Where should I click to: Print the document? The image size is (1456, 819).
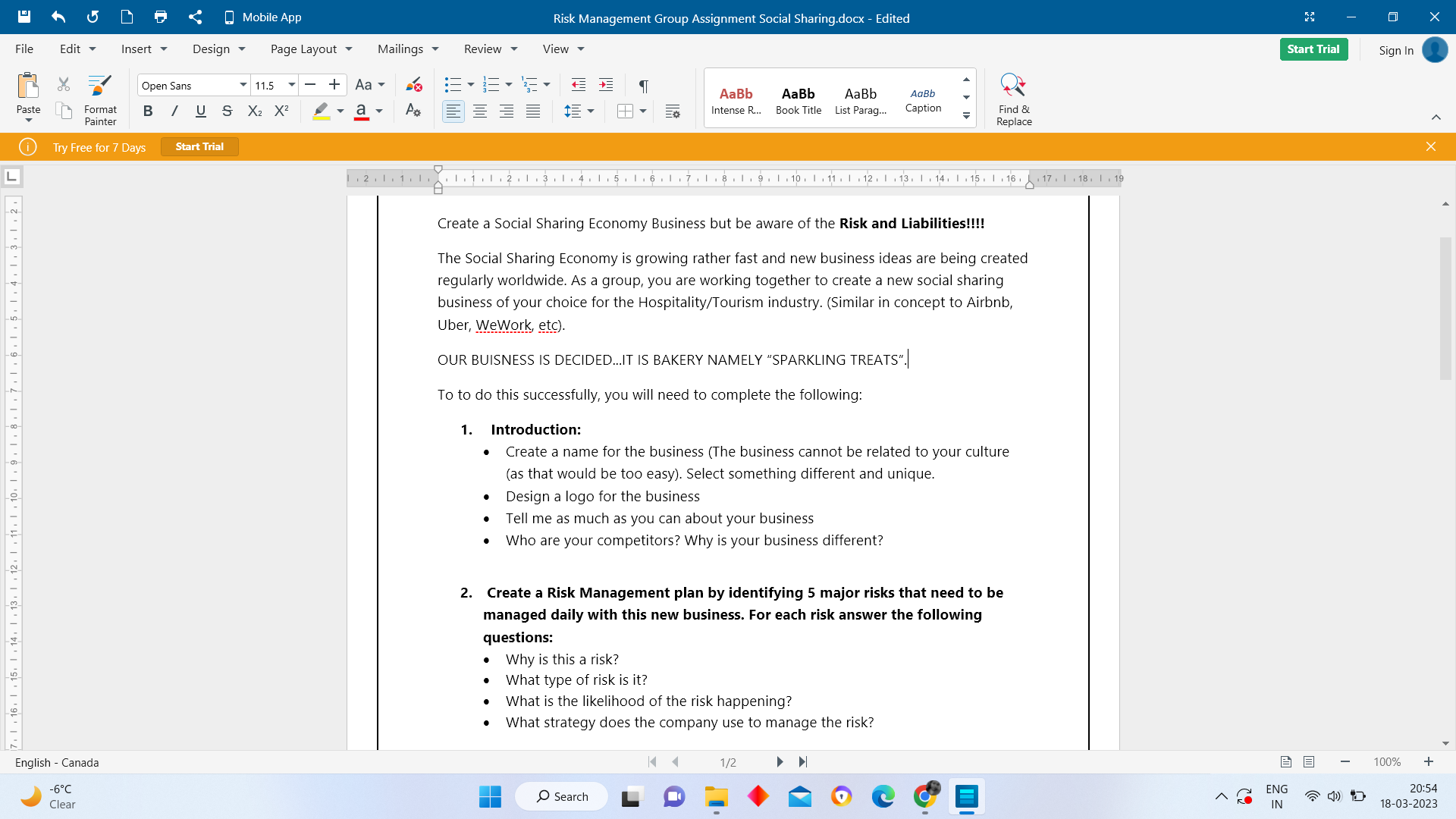tap(161, 17)
